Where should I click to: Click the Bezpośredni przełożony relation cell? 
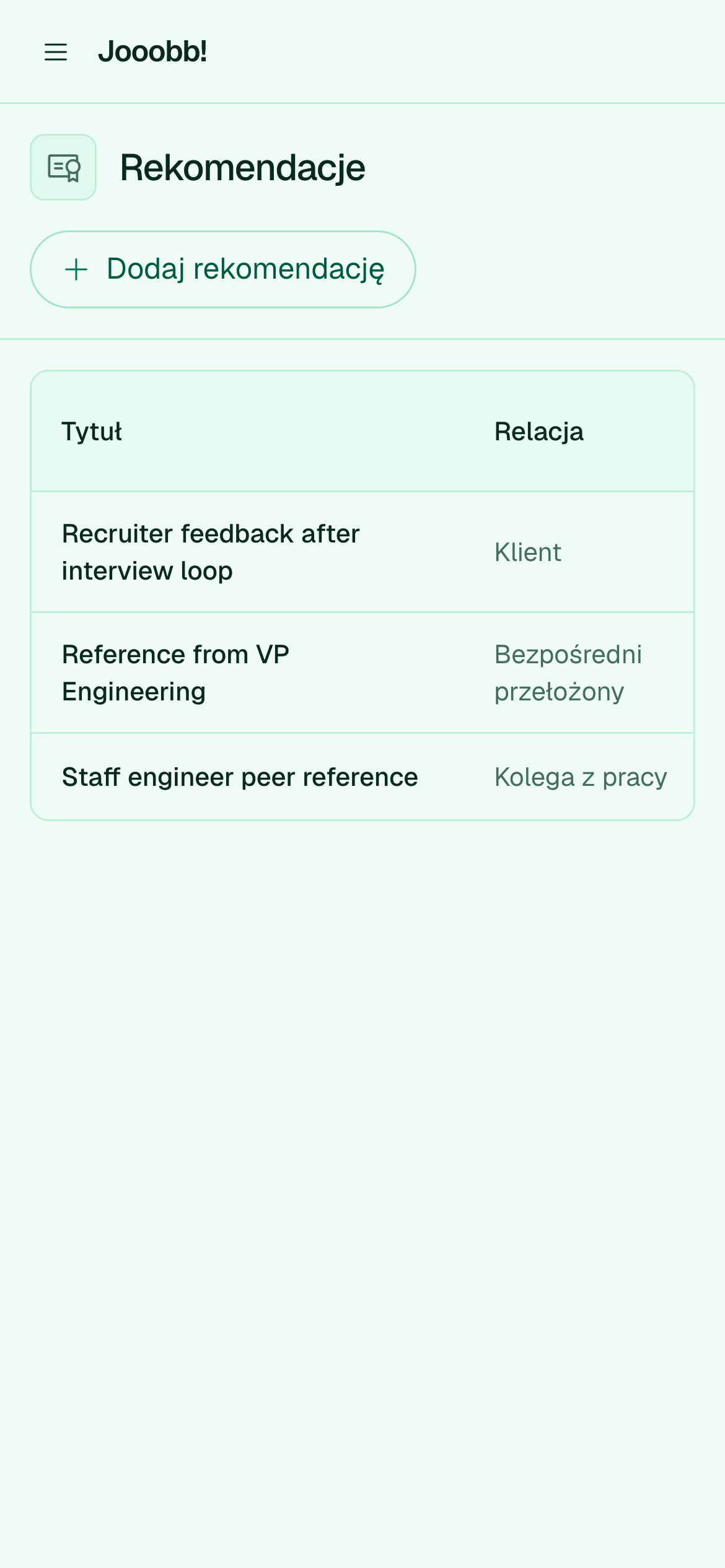tap(568, 673)
